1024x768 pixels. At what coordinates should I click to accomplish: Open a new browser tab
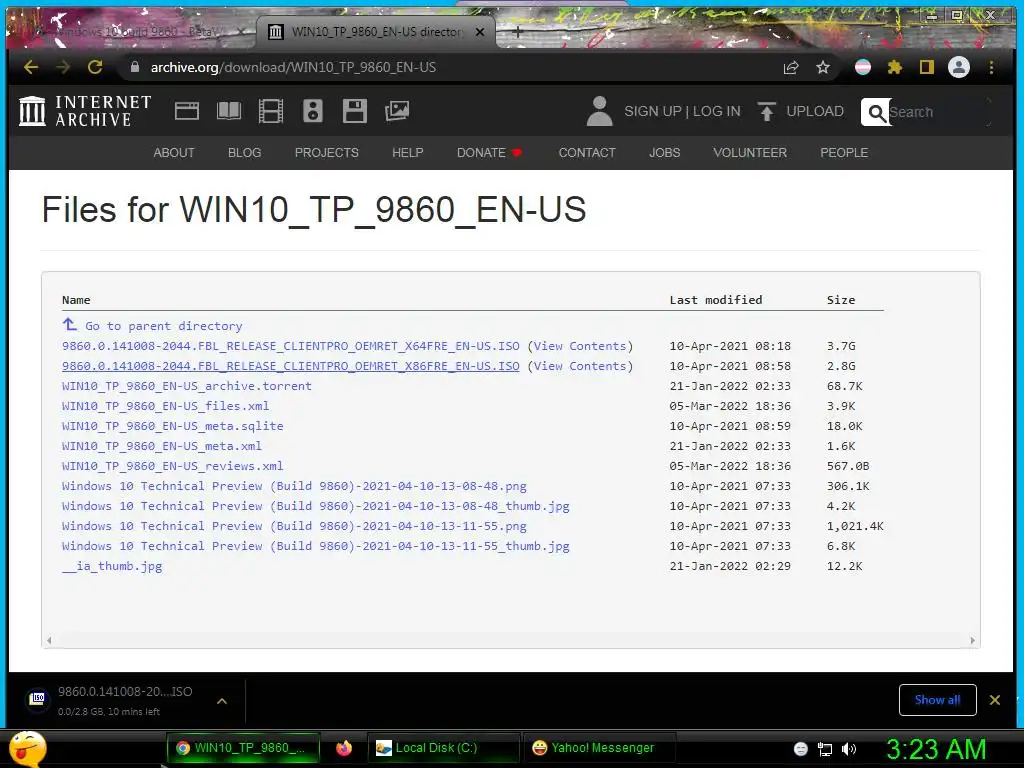coord(517,31)
